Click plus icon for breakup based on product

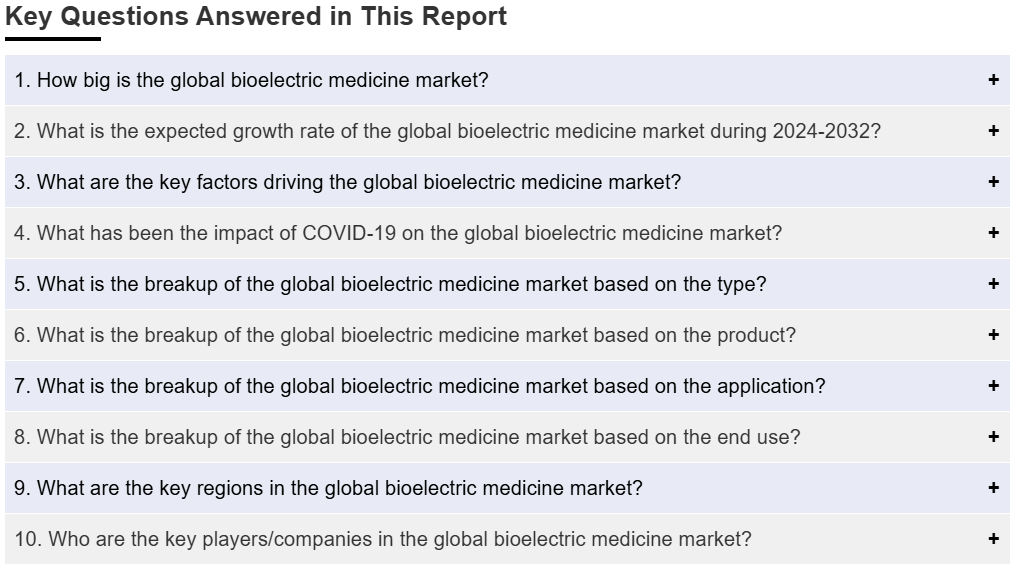[x=994, y=335]
